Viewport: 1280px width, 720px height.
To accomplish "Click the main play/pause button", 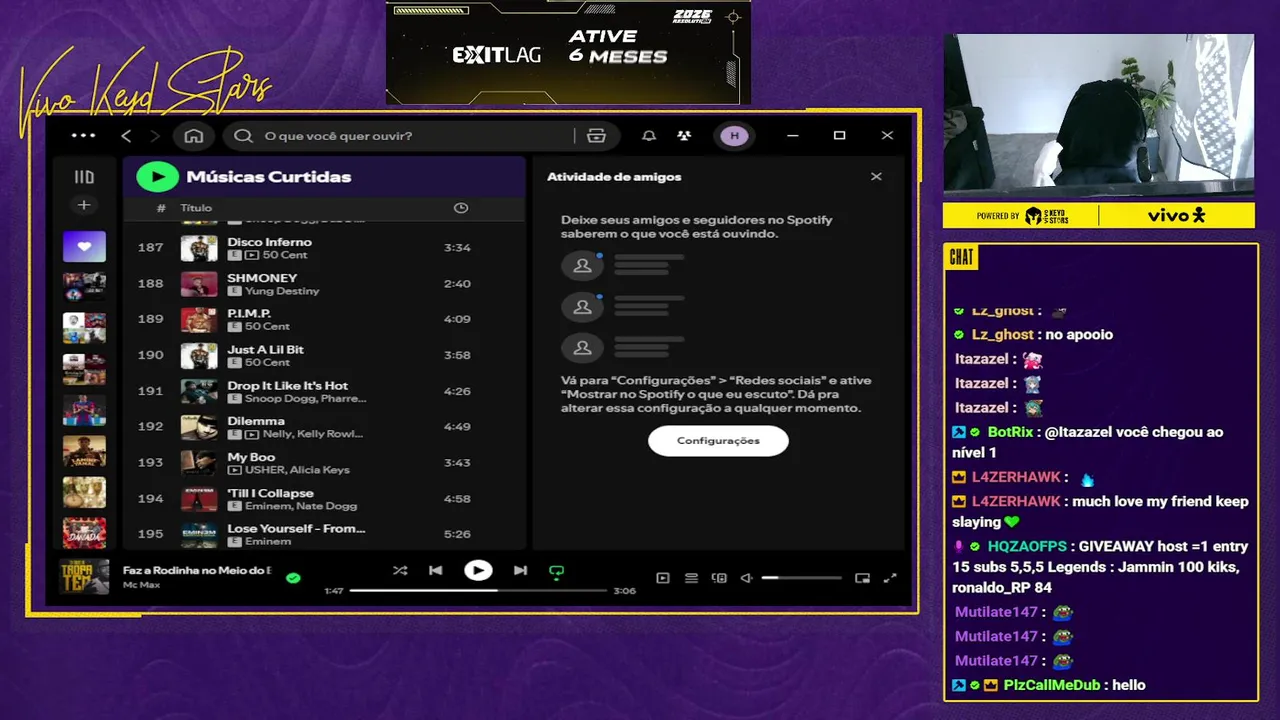I will click(478, 571).
